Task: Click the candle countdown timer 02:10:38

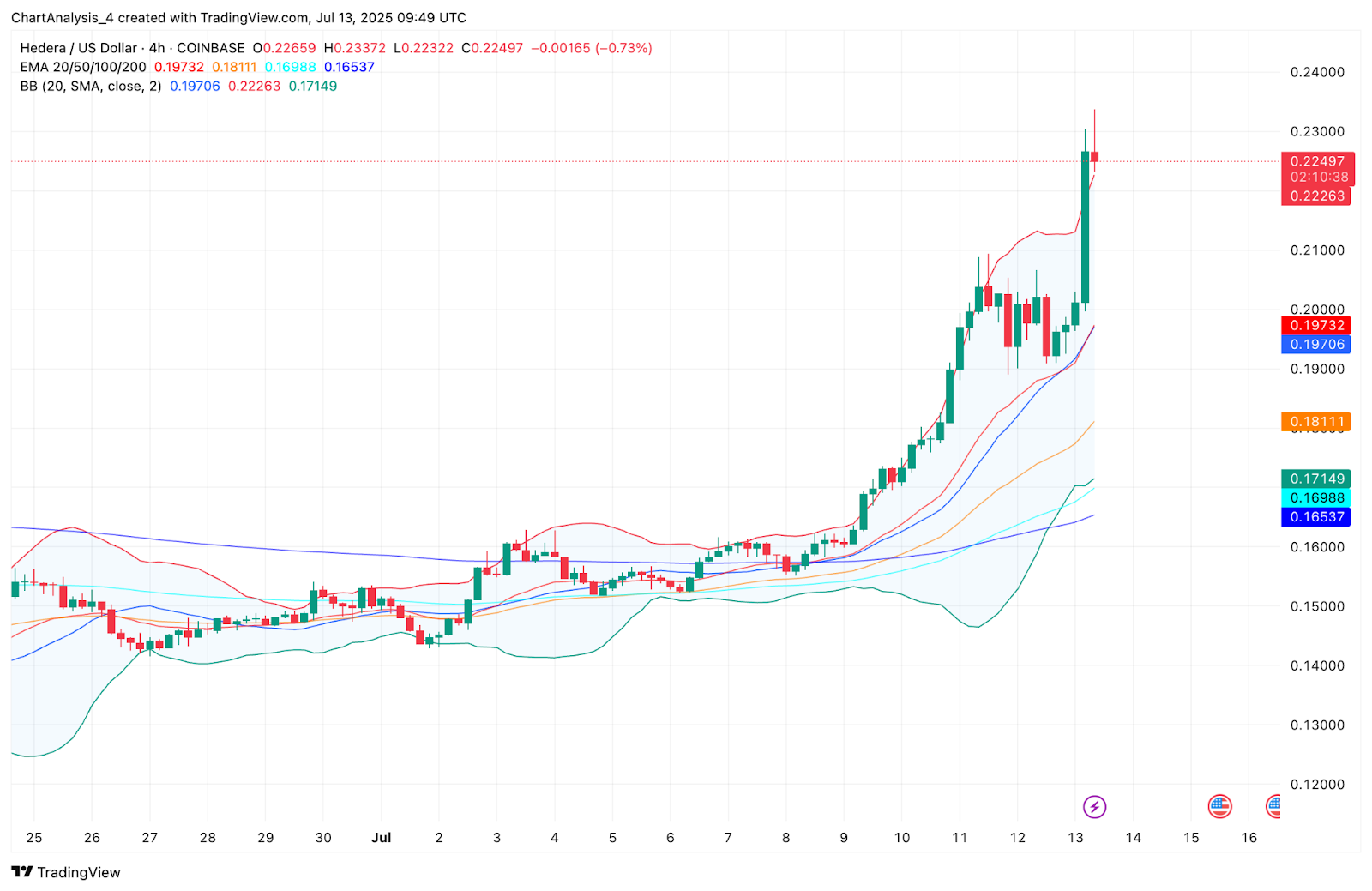Action: [1317, 178]
